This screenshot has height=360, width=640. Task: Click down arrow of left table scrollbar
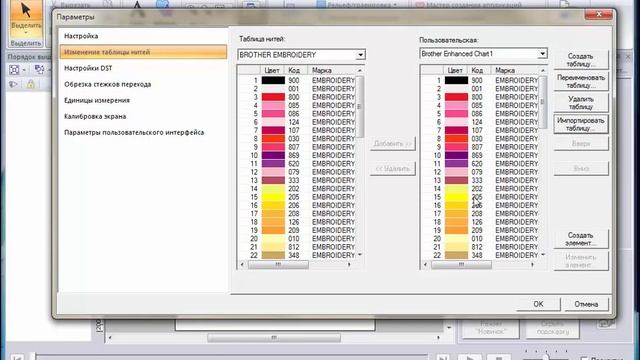[x=360, y=255]
